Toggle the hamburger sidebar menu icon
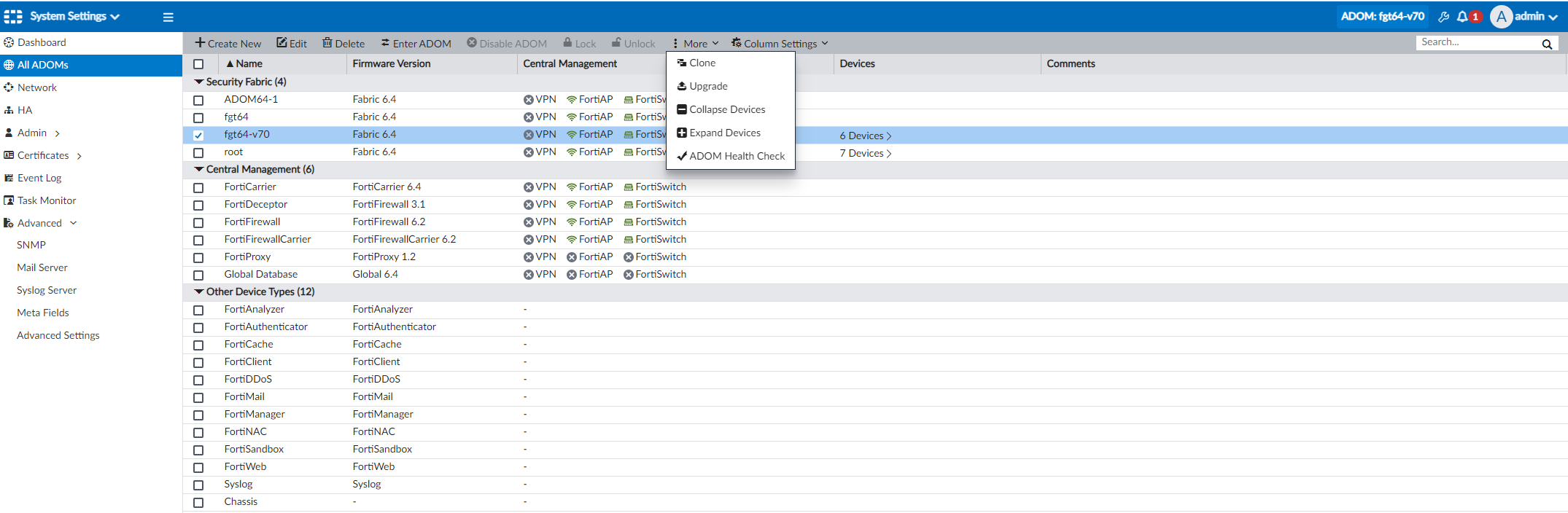This screenshot has height=513, width=1568. click(x=168, y=17)
